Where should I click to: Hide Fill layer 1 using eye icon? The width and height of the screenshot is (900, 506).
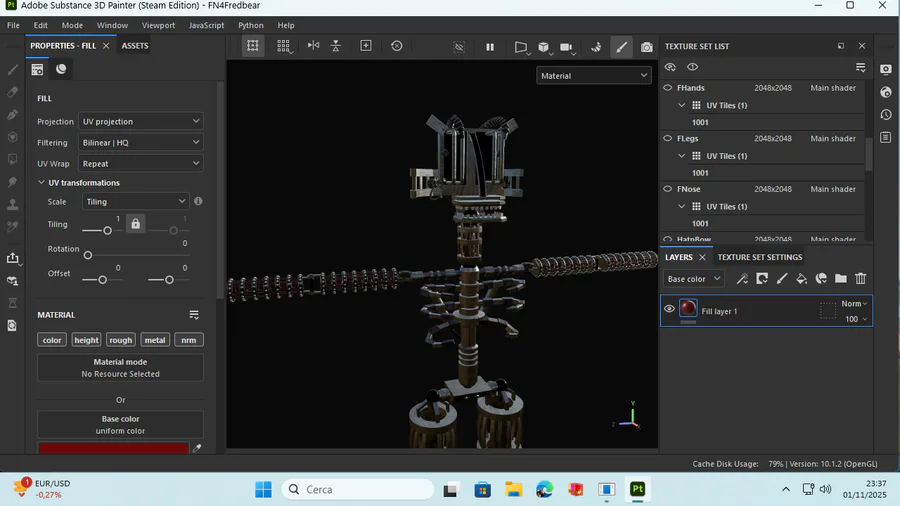[x=669, y=309]
